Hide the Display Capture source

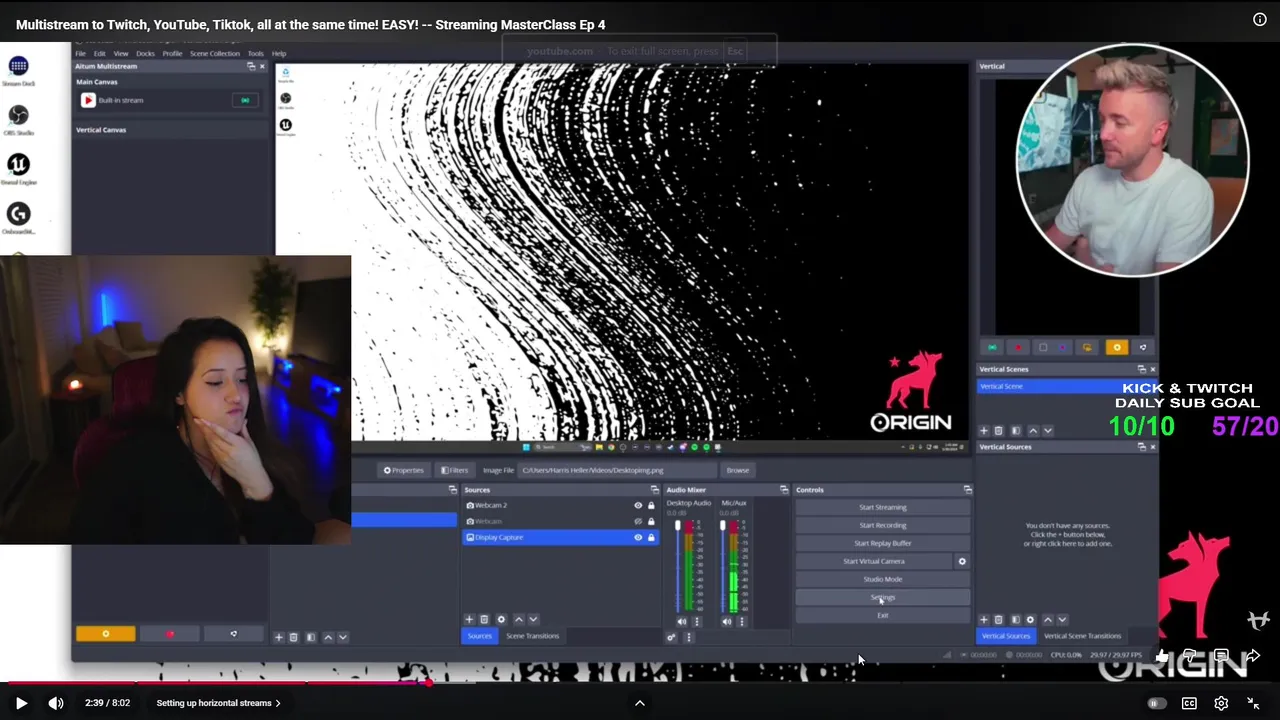click(638, 537)
